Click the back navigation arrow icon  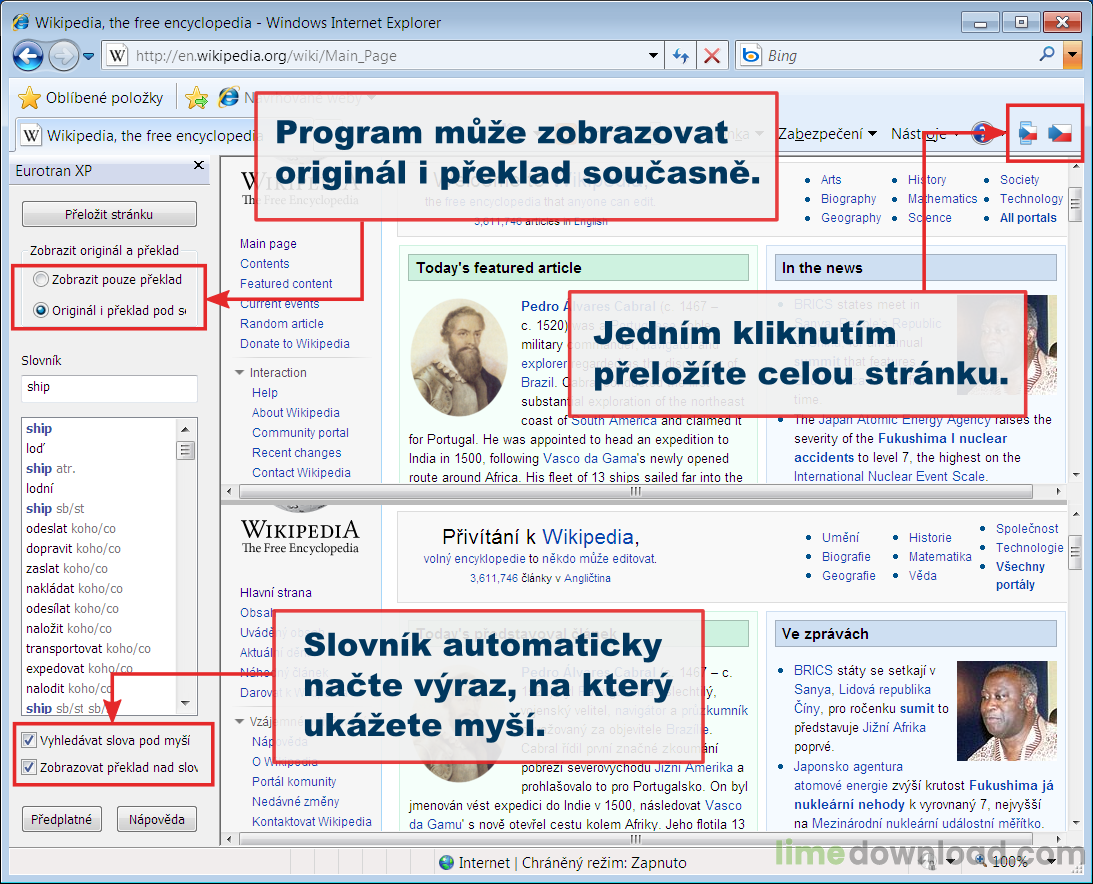pyautogui.click(x=27, y=56)
